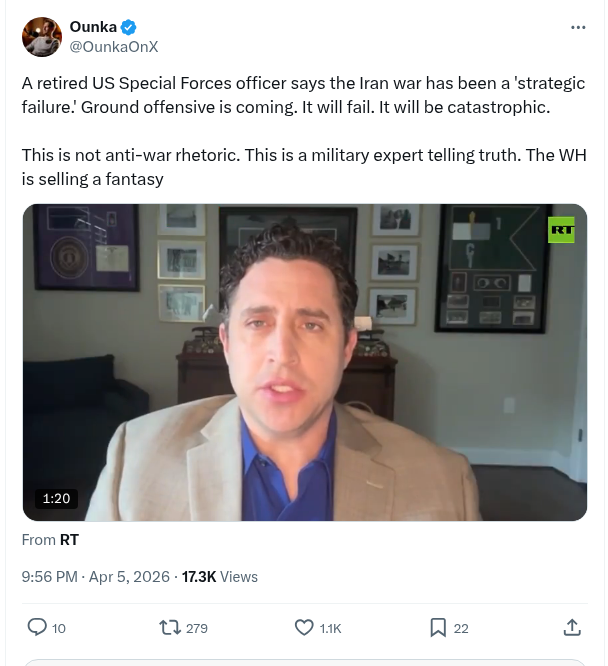Screen dimensions: 608x666
Task: Click the 279 reposts count
Action: 197,628
